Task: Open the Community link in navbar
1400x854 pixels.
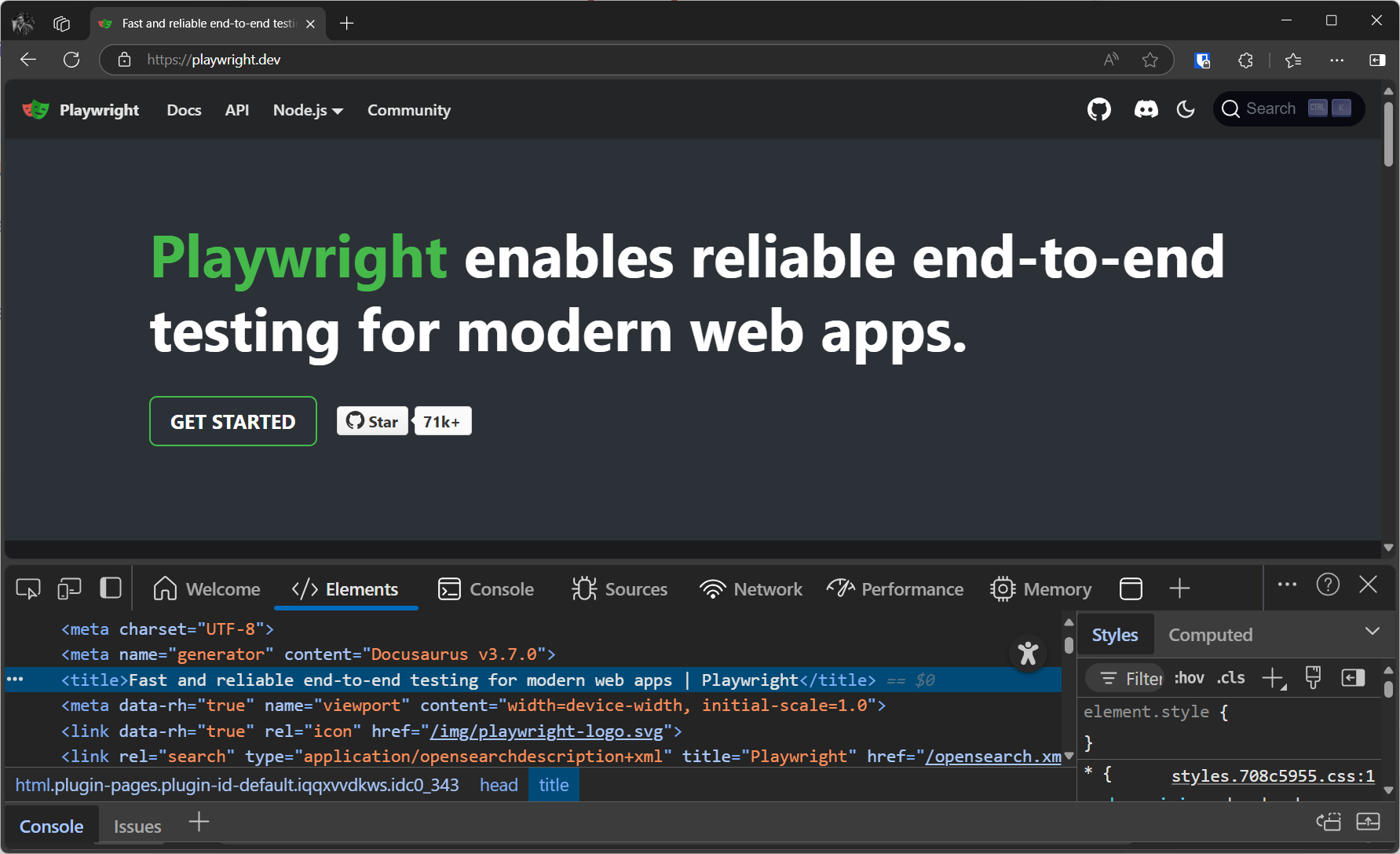Action: (x=409, y=110)
